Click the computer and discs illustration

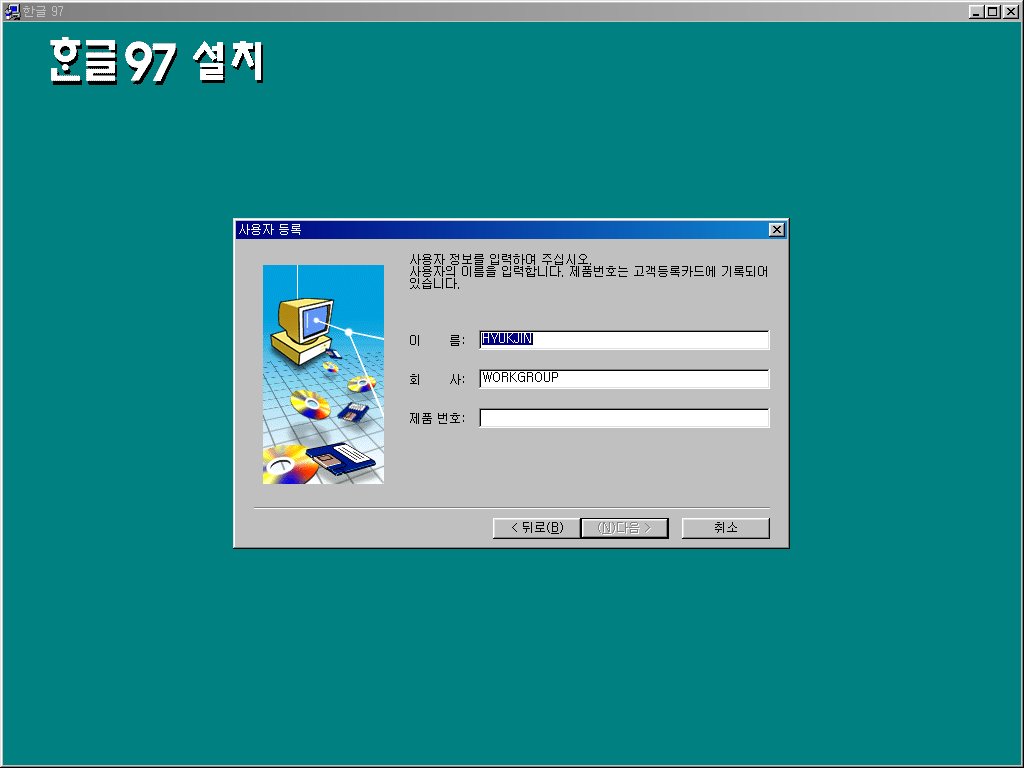(323, 374)
